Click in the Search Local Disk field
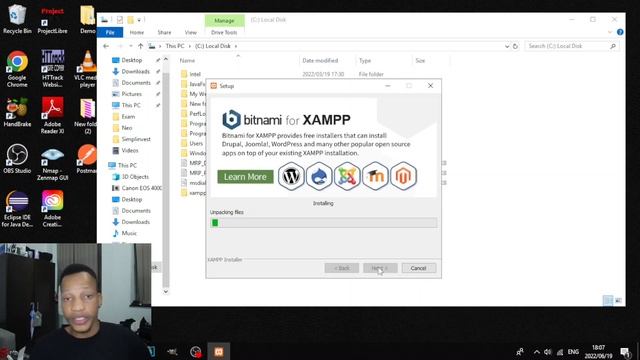 tap(571, 46)
